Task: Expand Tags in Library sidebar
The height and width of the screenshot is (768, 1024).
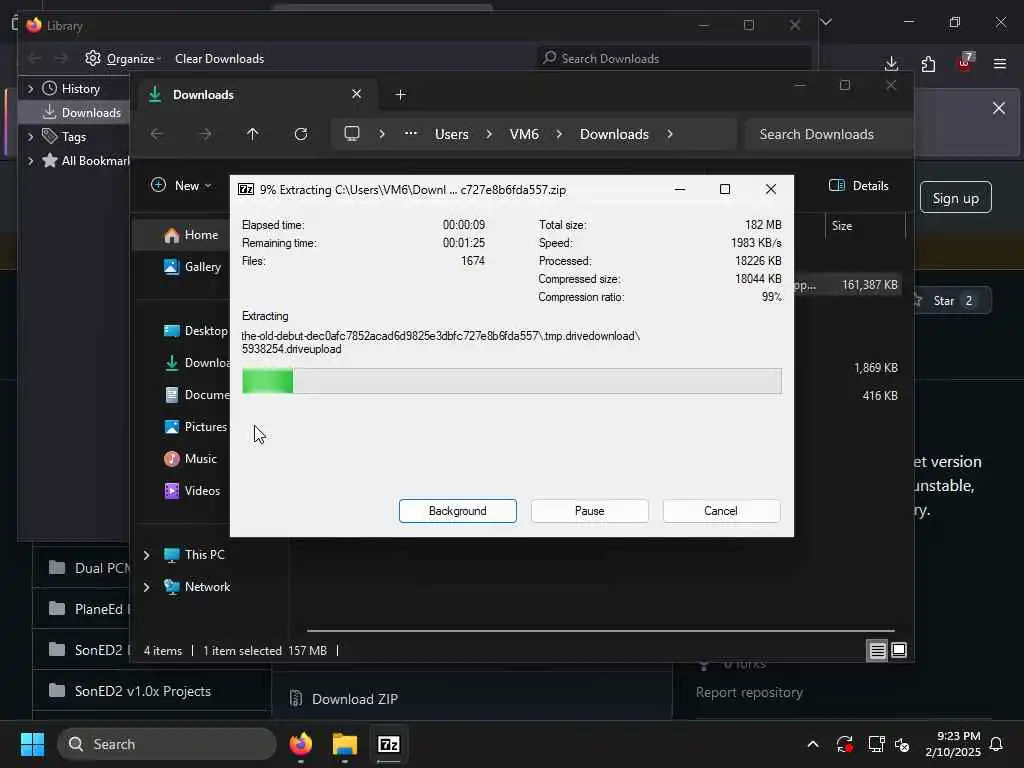Action: [x=30, y=136]
